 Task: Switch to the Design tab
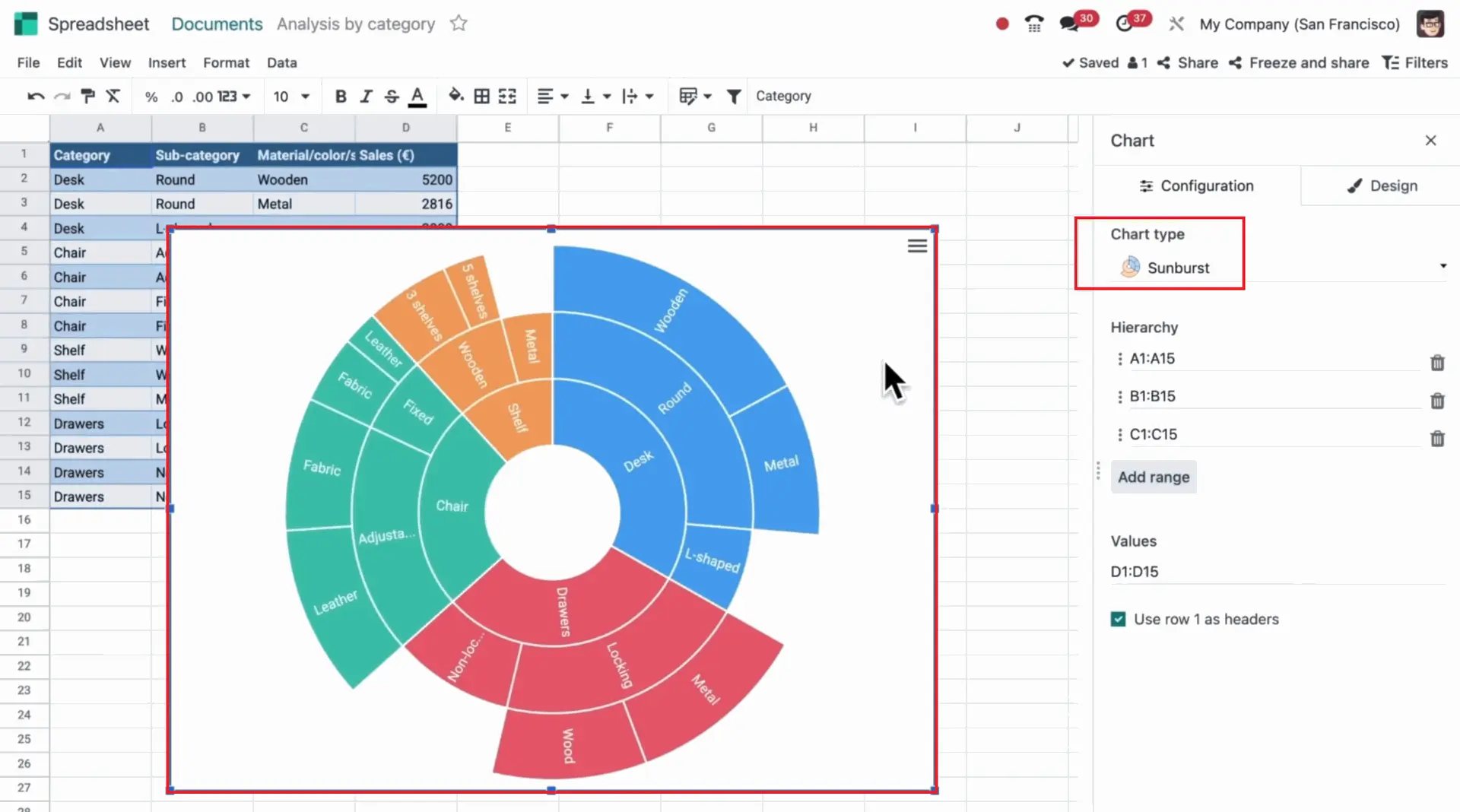click(1381, 186)
